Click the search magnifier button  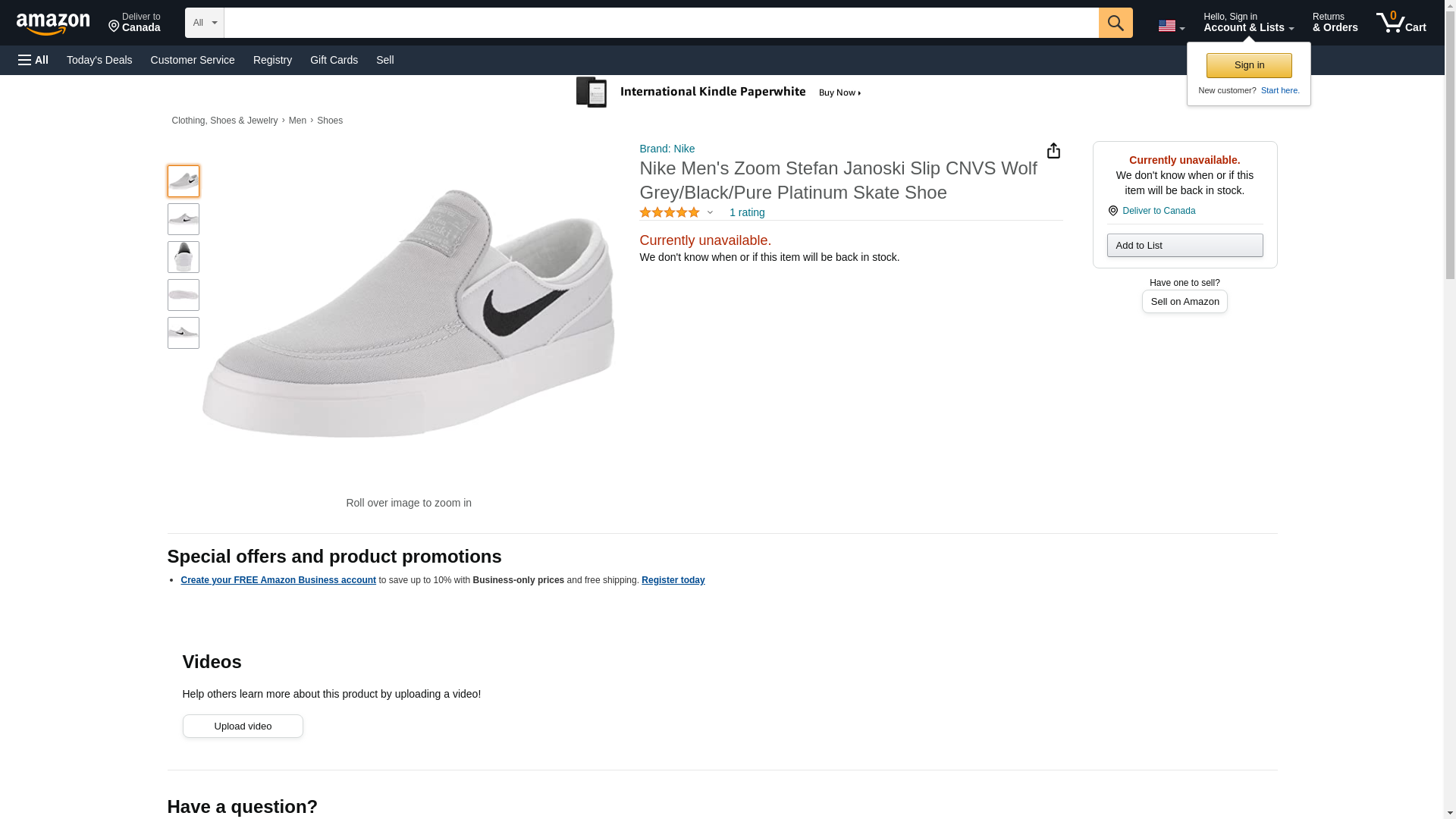pos(1115,23)
